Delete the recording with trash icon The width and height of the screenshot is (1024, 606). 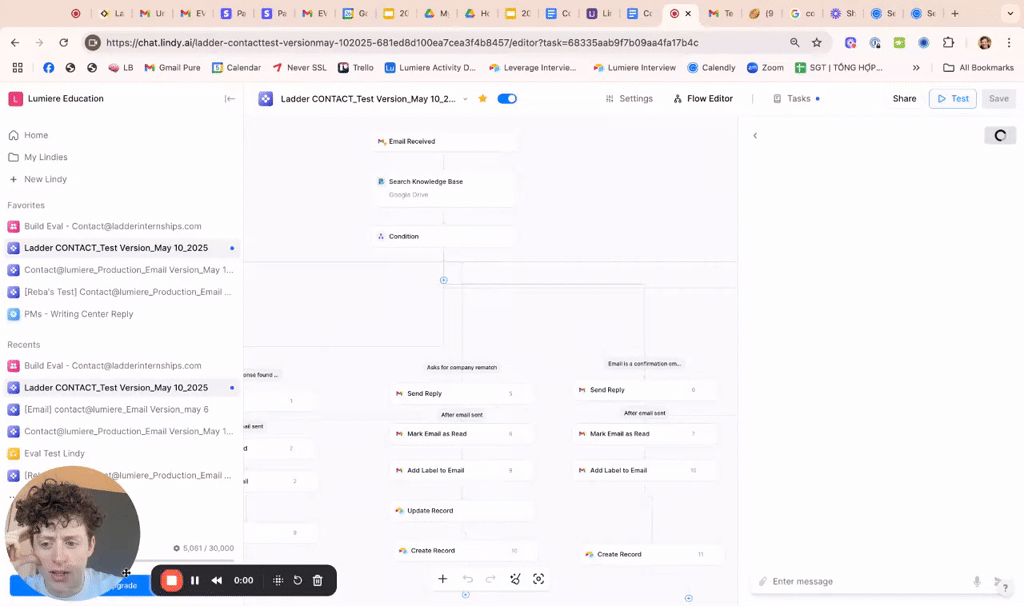point(318,580)
